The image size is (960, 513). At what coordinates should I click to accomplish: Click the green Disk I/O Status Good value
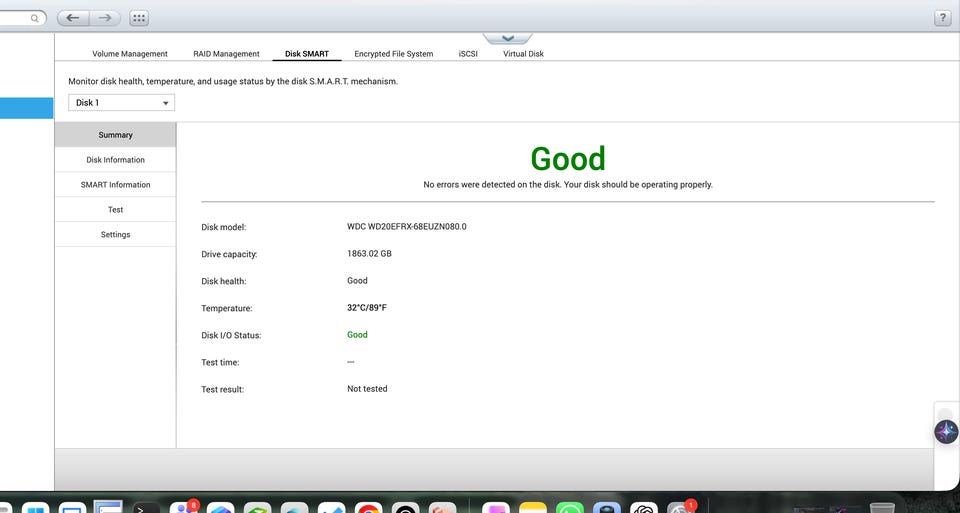pos(357,335)
